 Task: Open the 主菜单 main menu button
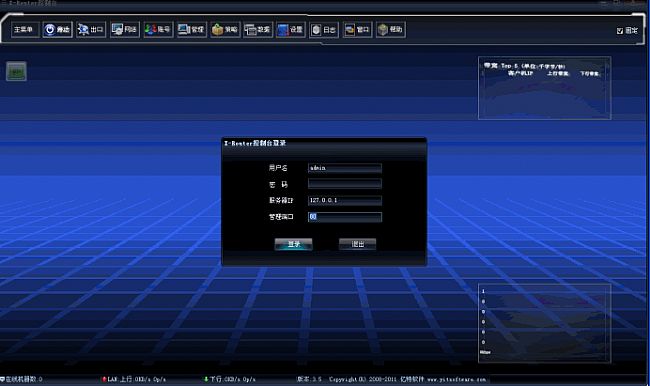25,29
